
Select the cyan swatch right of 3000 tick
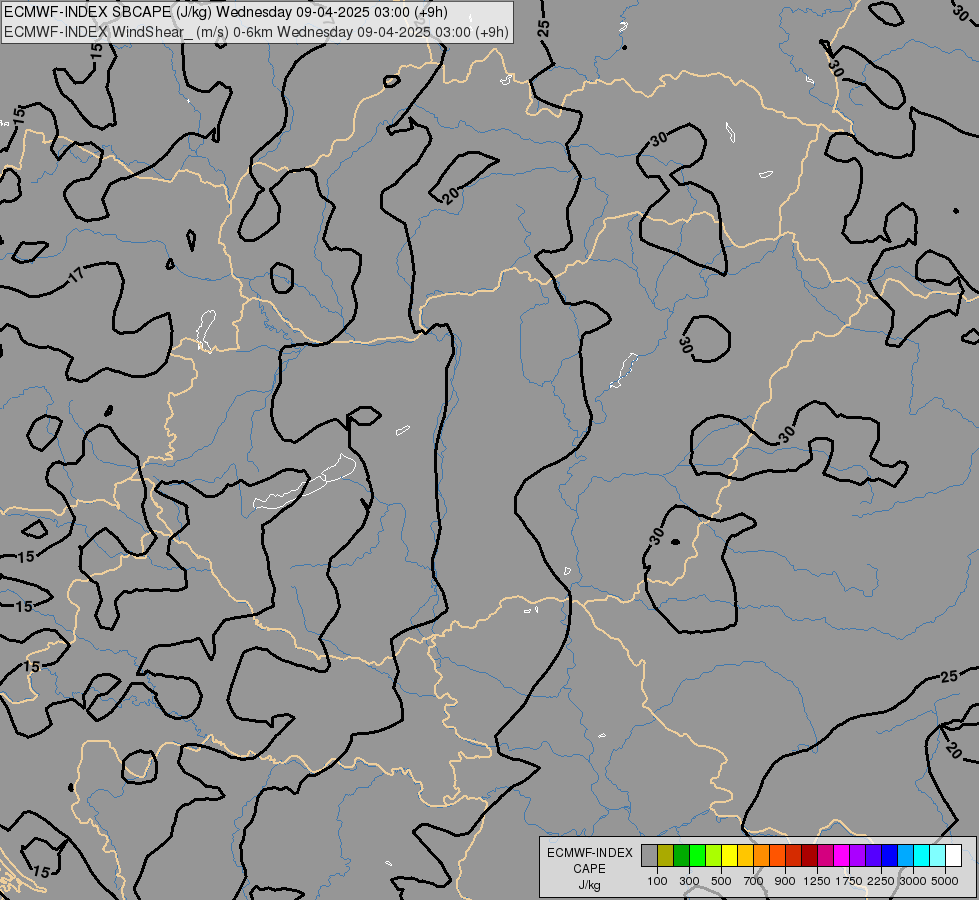click(x=922, y=855)
